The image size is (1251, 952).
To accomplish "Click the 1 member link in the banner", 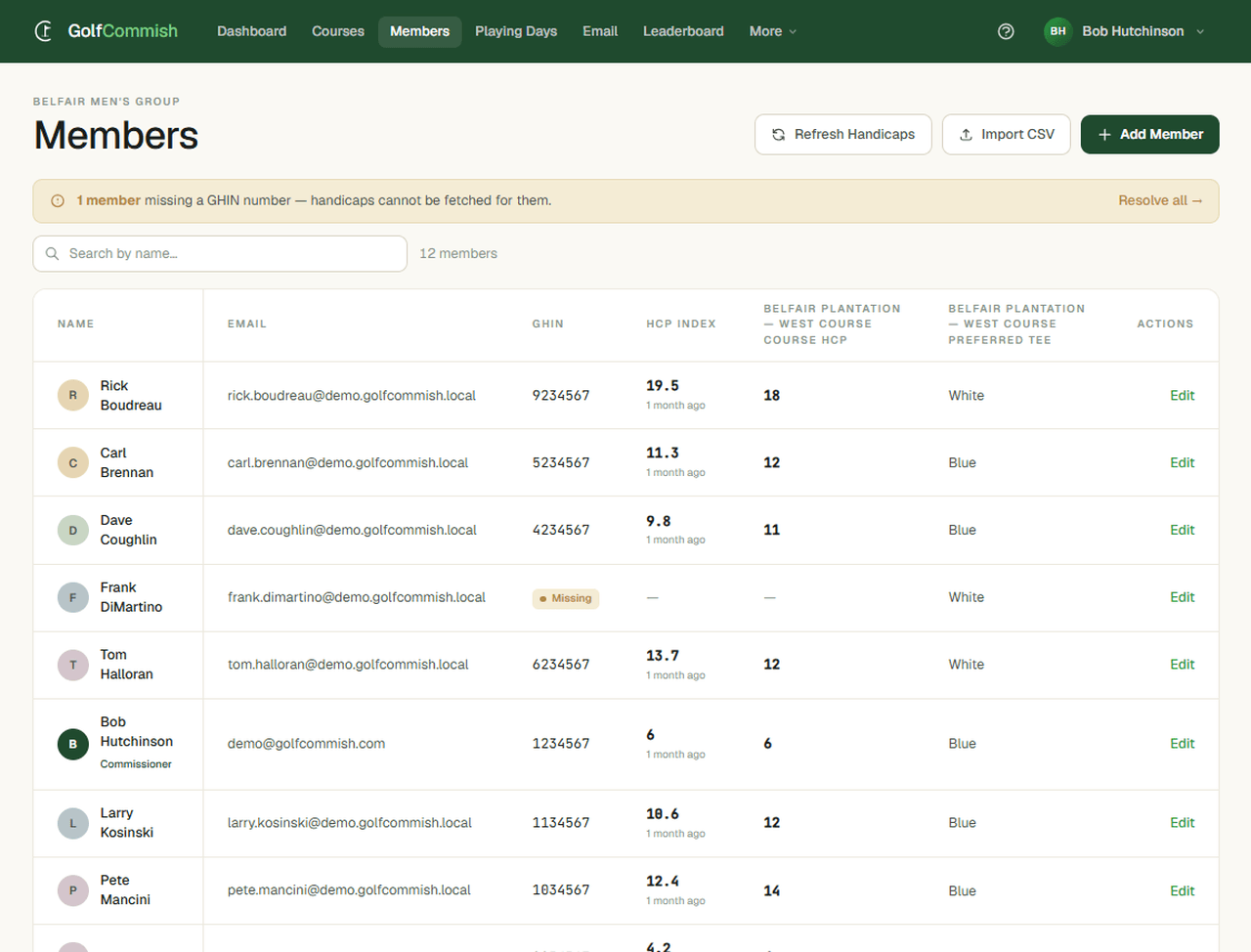I will pos(108,200).
